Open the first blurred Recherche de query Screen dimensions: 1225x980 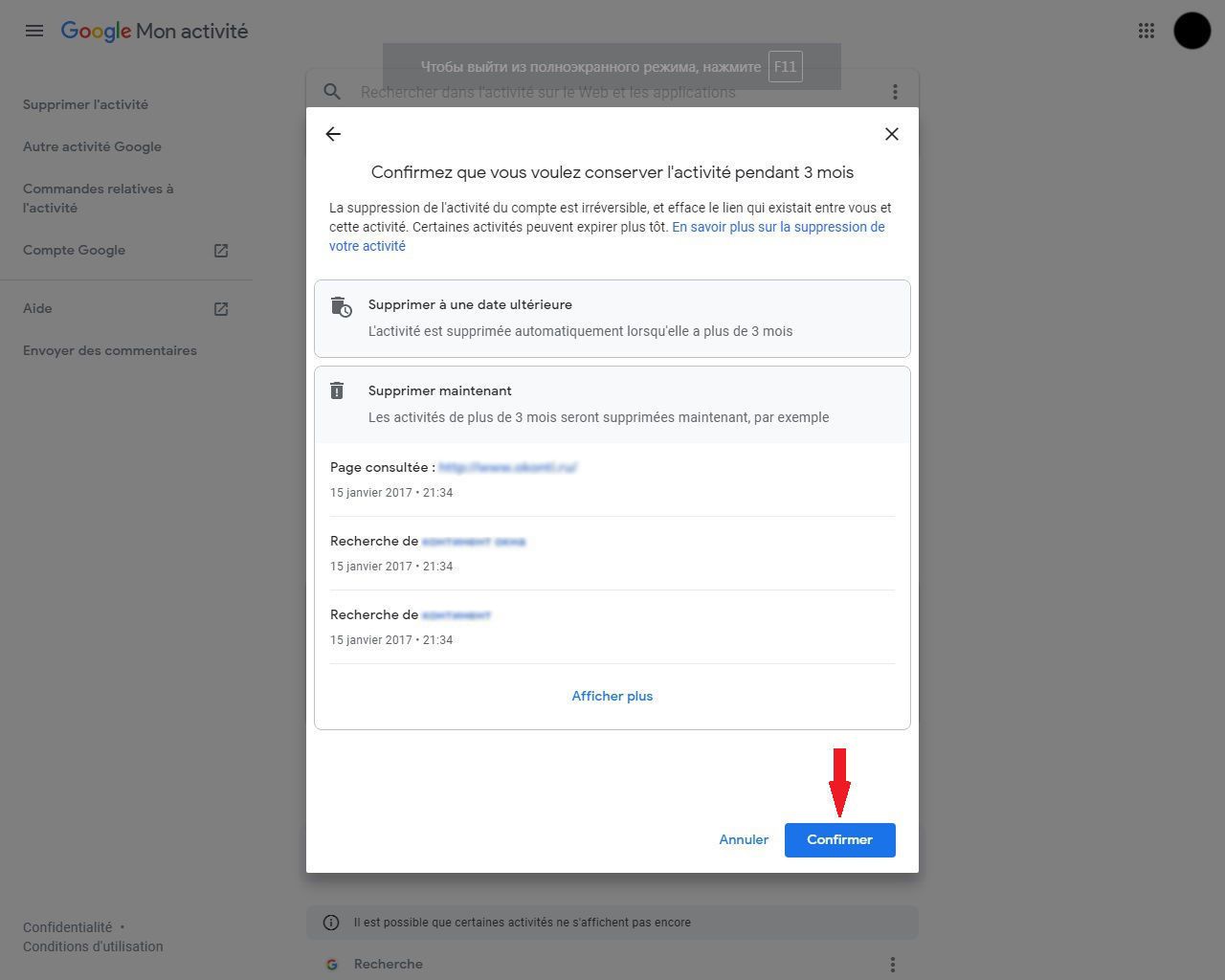point(474,542)
